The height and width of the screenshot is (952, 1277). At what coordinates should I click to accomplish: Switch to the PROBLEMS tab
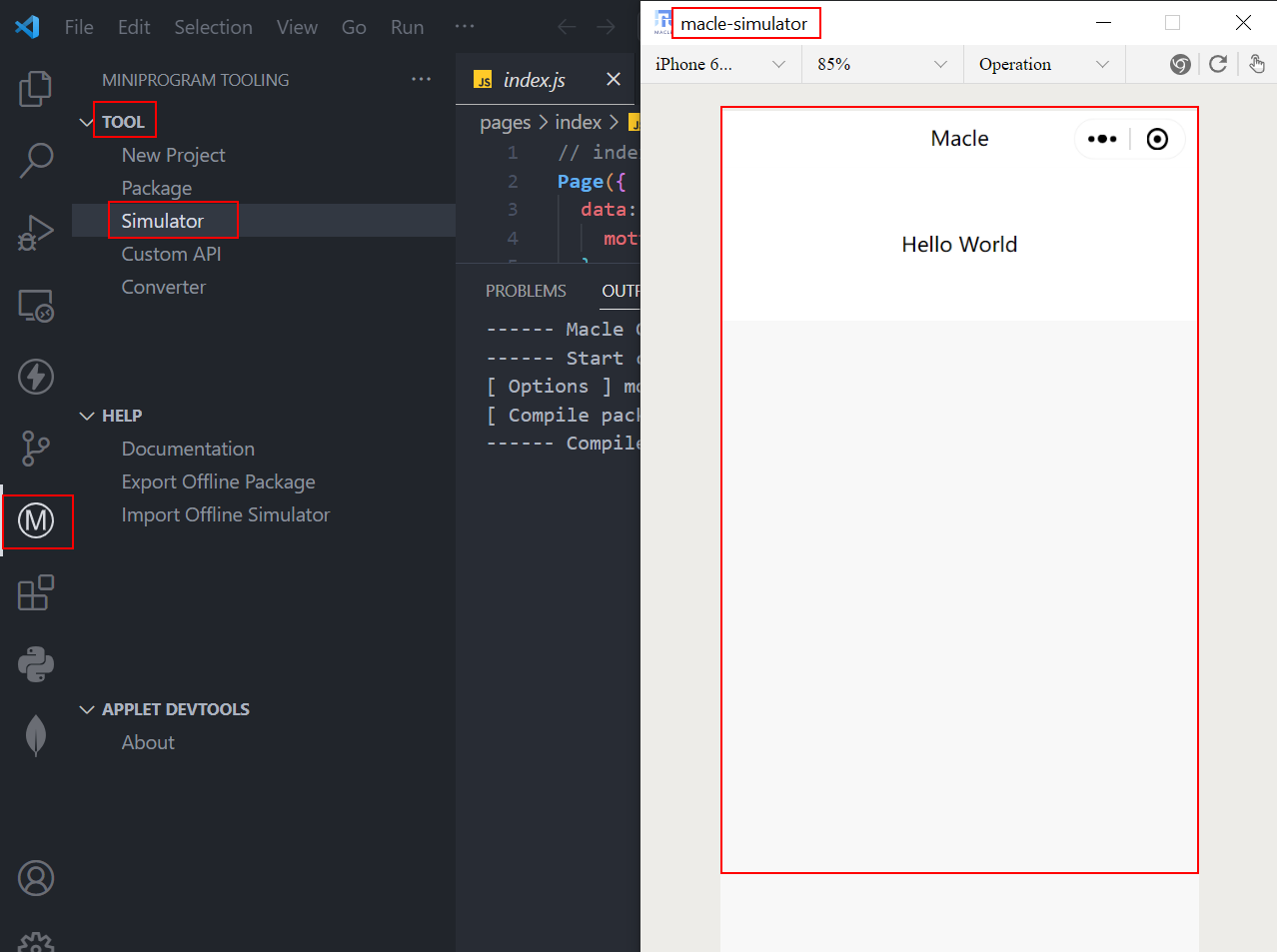tap(526, 291)
